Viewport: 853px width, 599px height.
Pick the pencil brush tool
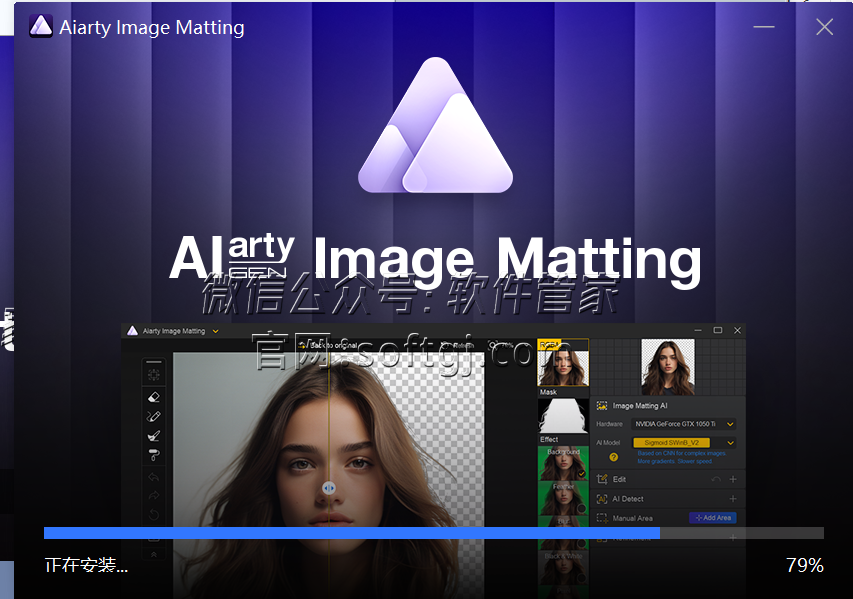point(153,416)
